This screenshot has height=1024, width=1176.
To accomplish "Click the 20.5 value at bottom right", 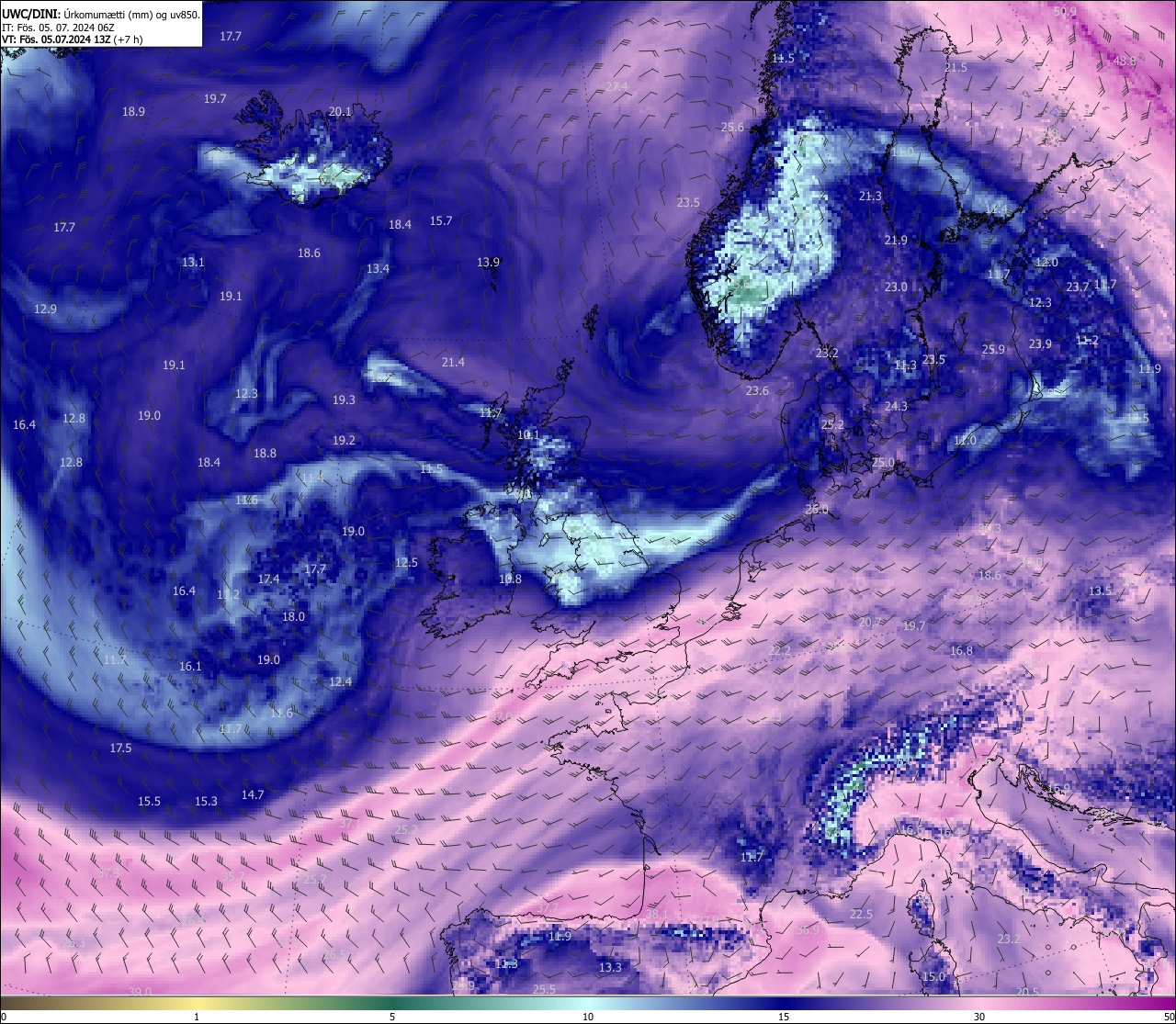I will (1028, 992).
